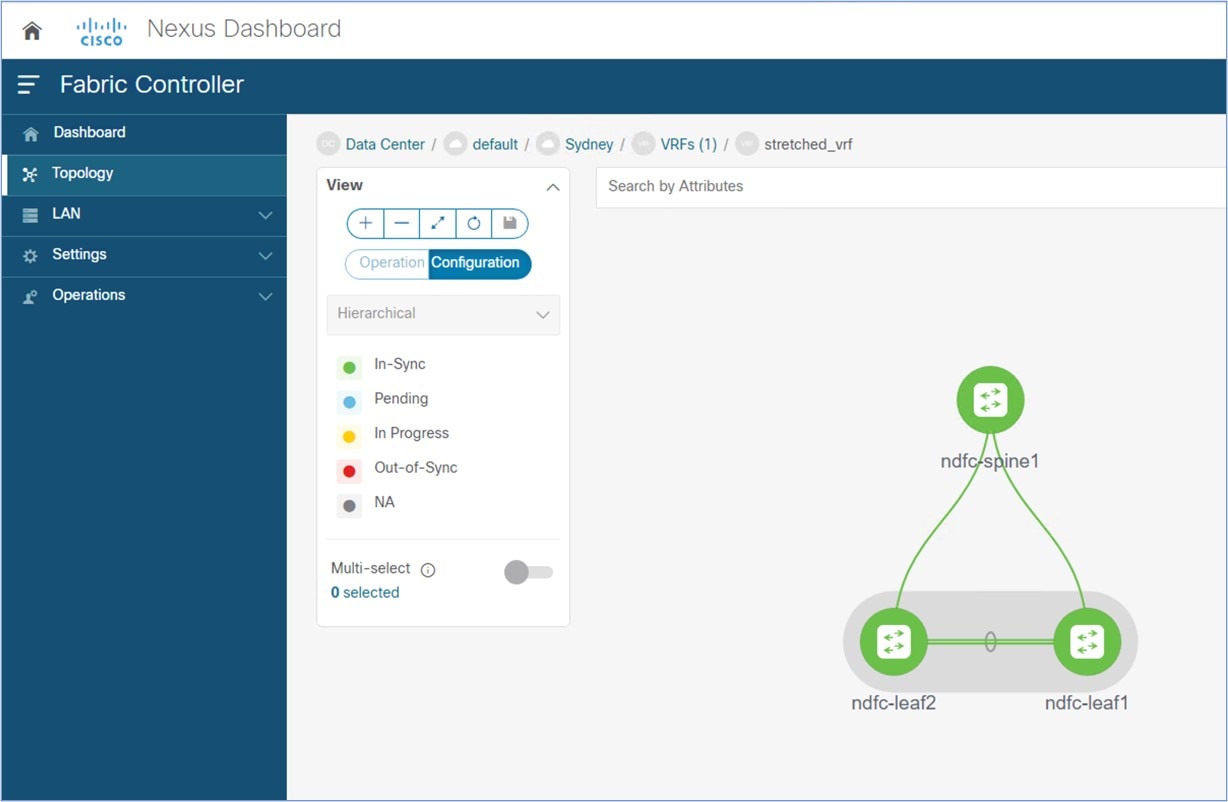The width and height of the screenshot is (1228, 802).
Task: Click the In Progress legend label
Action: pyautogui.click(x=412, y=433)
